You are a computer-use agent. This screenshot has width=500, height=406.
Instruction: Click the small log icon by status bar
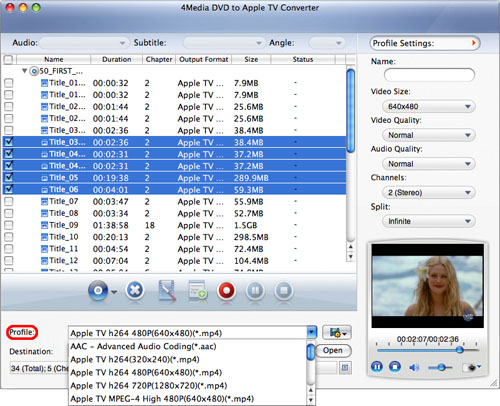[x=345, y=368]
